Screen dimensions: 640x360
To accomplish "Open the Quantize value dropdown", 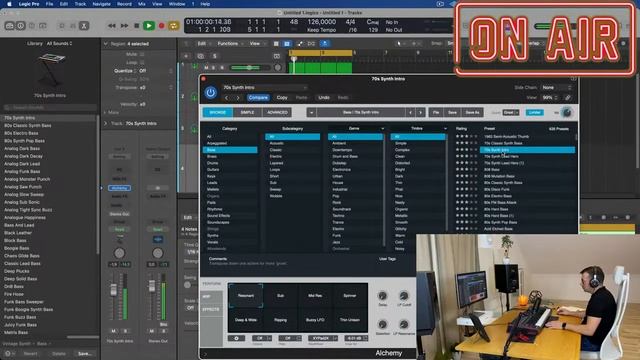I will click(x=156, y=71).
